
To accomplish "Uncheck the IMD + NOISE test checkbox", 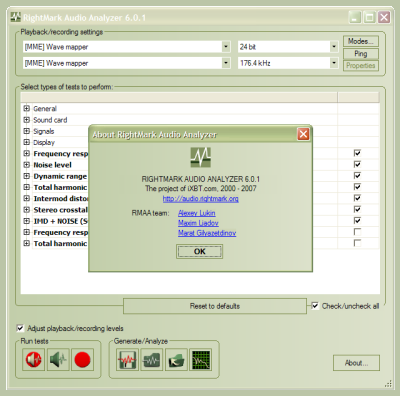I will (357, 221).
